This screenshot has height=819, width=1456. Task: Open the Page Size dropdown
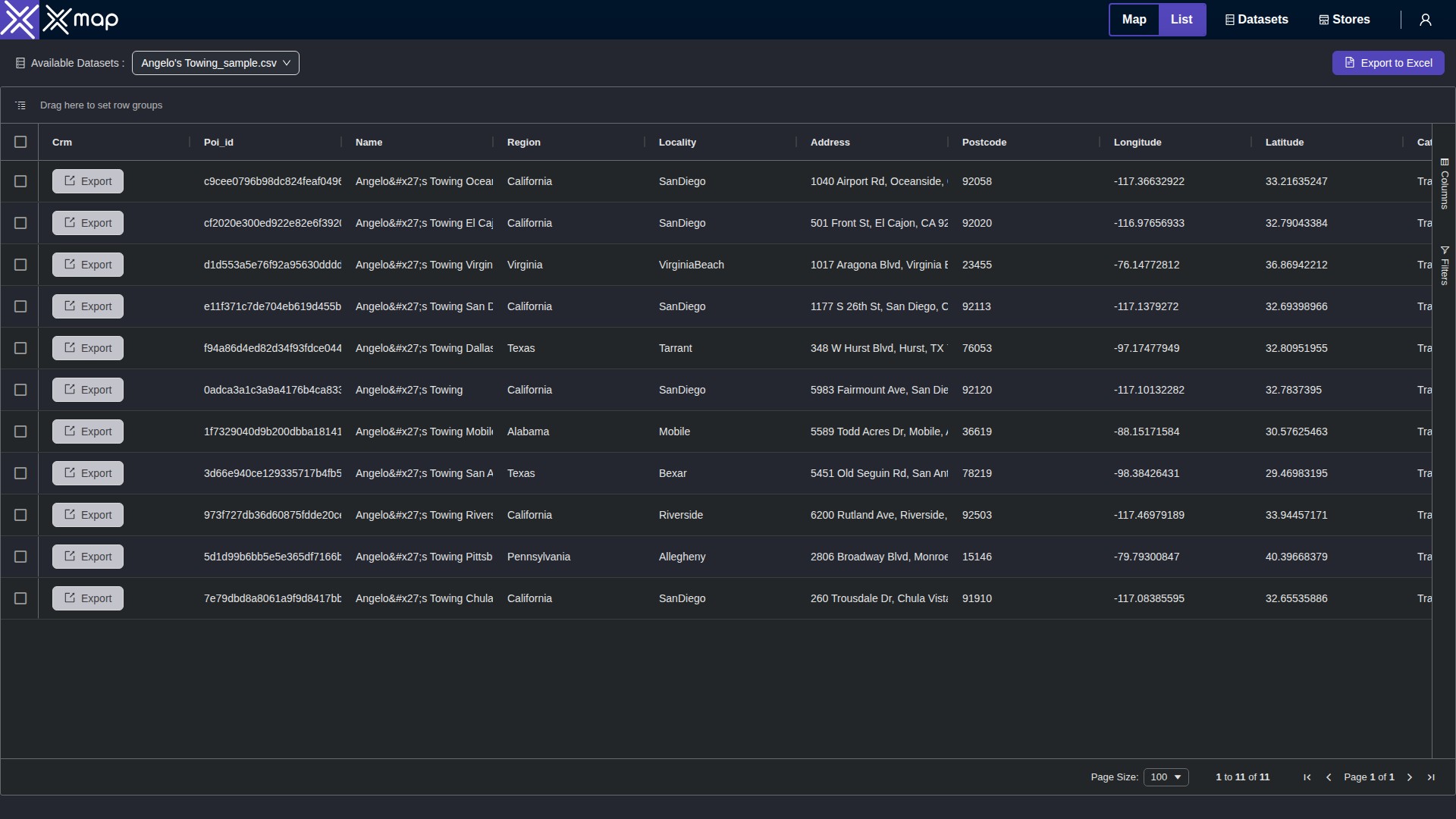[1166, 777]
